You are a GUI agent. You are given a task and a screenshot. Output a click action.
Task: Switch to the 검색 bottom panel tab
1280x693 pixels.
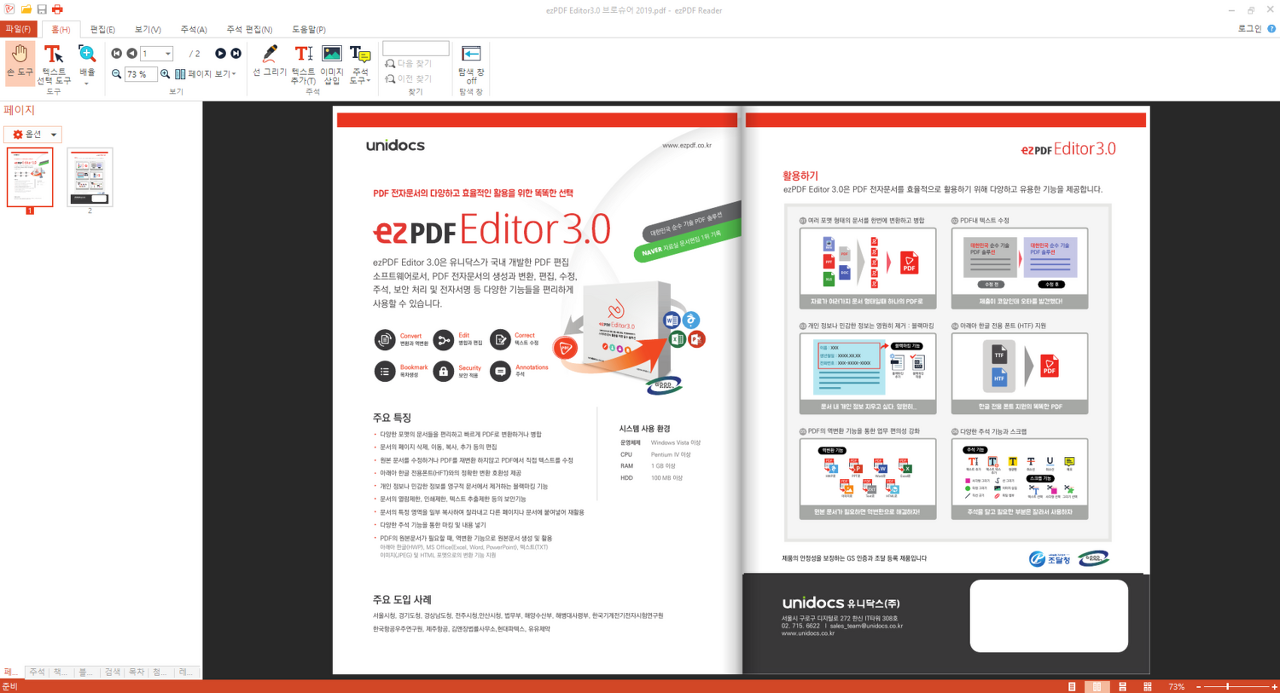pos(113,672)
